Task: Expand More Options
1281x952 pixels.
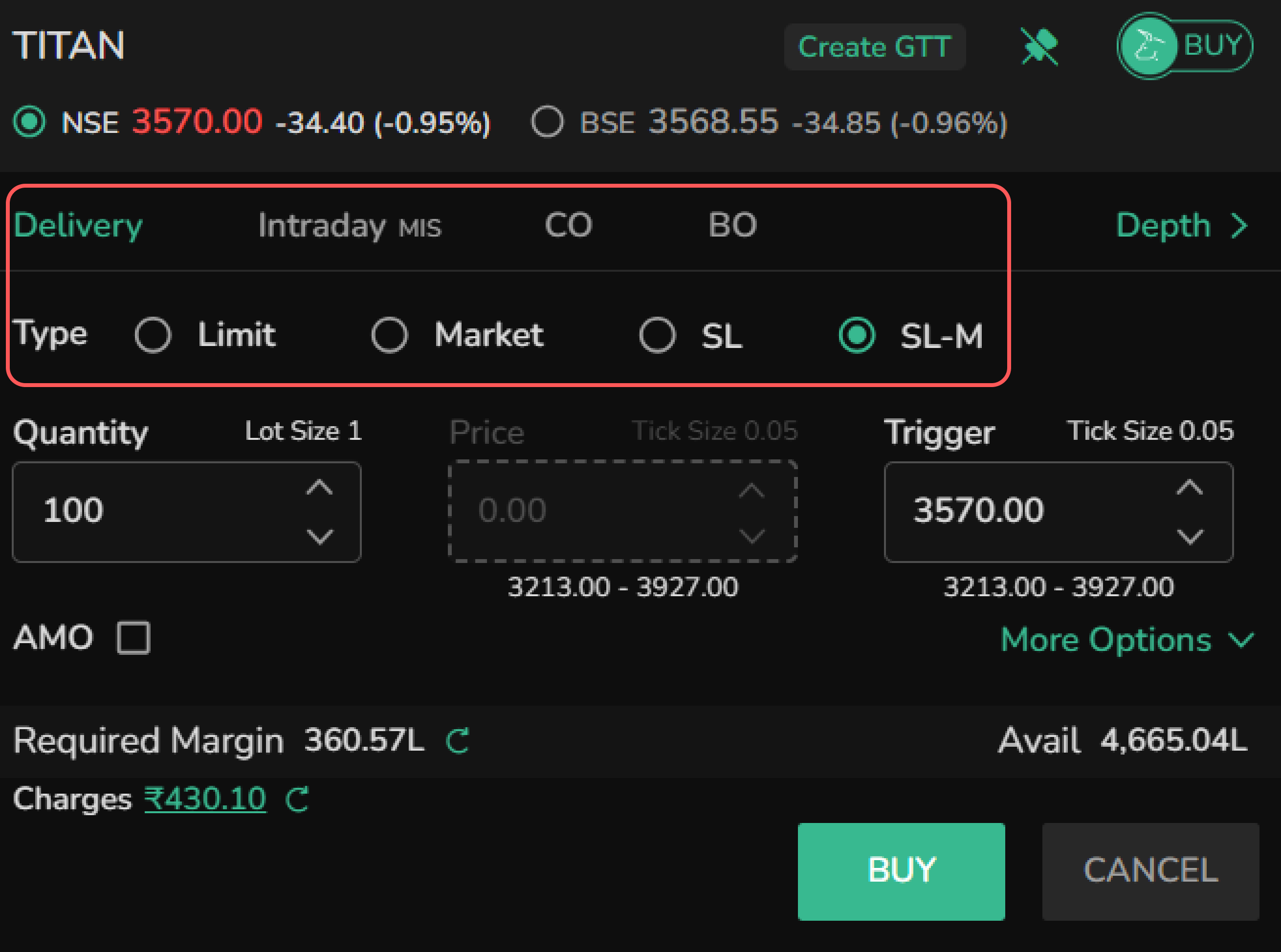Action: click(1127, 640)
